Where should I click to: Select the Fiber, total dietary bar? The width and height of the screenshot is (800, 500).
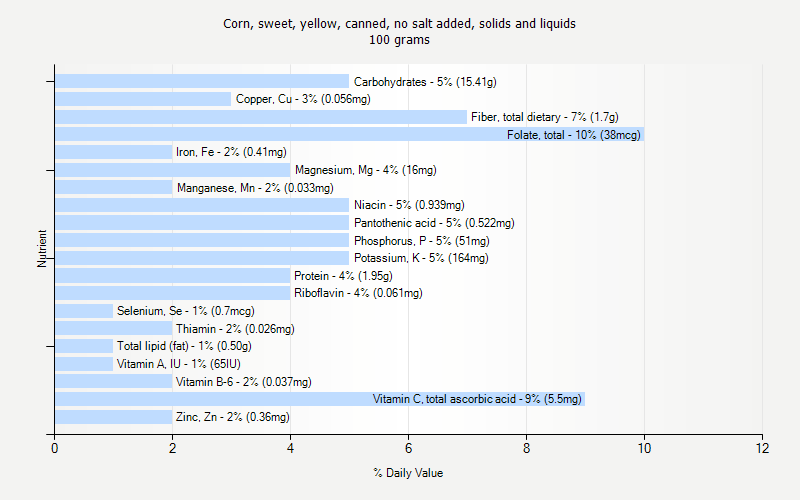260,117
